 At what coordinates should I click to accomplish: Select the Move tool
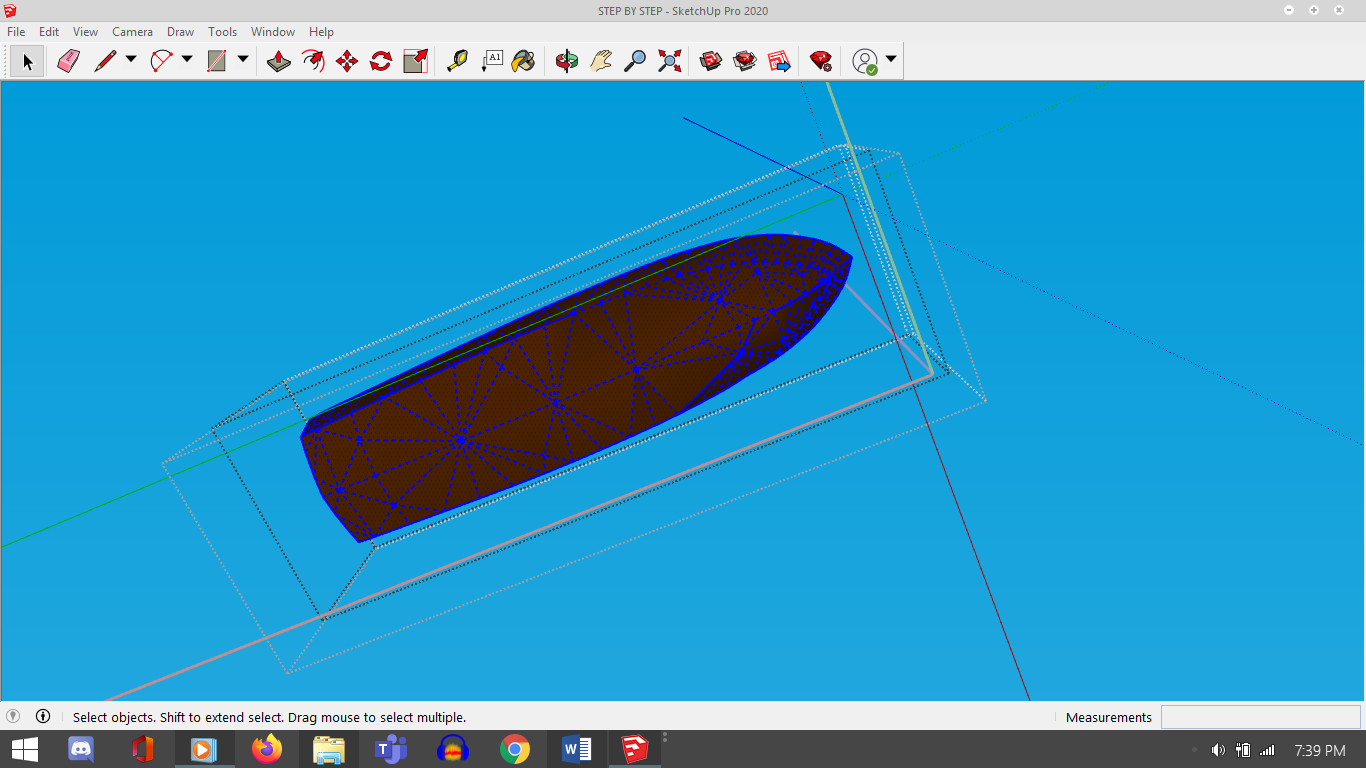347,62
